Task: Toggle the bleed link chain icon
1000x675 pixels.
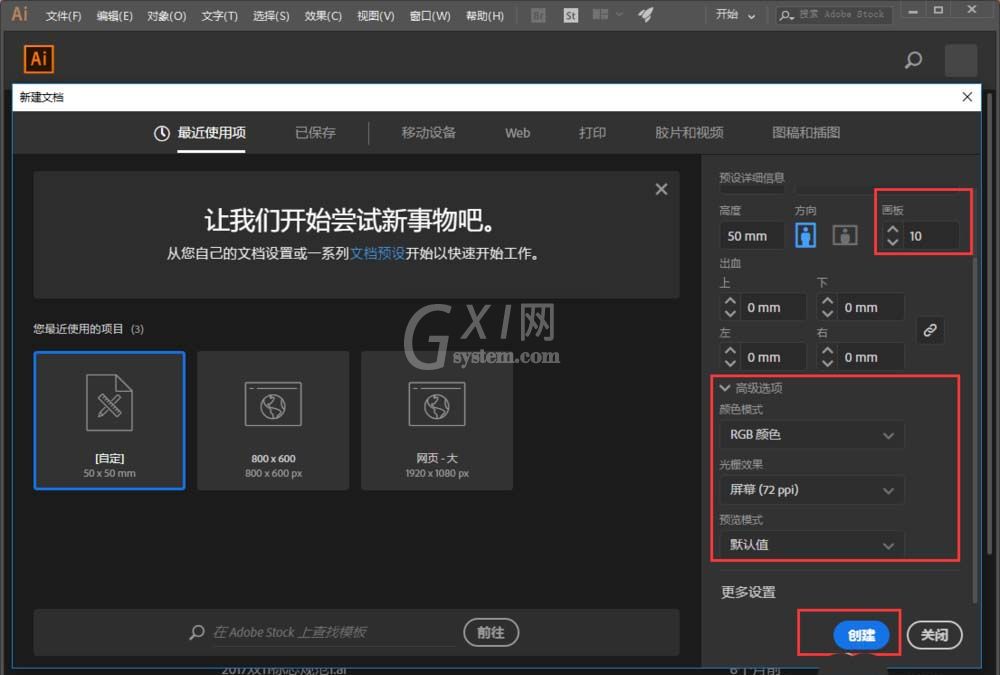Action: click(930, 330)
